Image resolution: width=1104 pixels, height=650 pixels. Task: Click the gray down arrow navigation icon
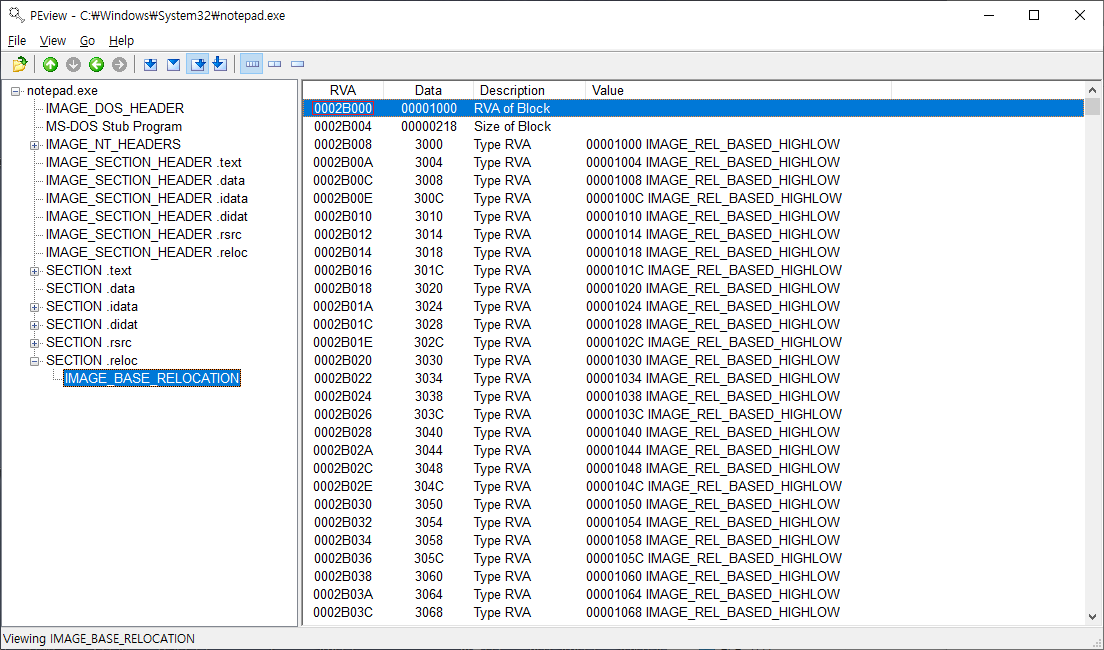(x=73, y=64)
